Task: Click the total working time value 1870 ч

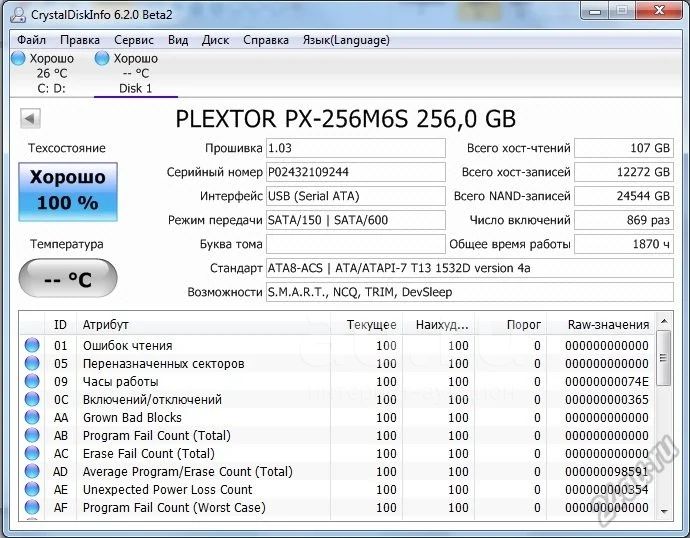Action: pyautogui.click(x=624, y=244)
